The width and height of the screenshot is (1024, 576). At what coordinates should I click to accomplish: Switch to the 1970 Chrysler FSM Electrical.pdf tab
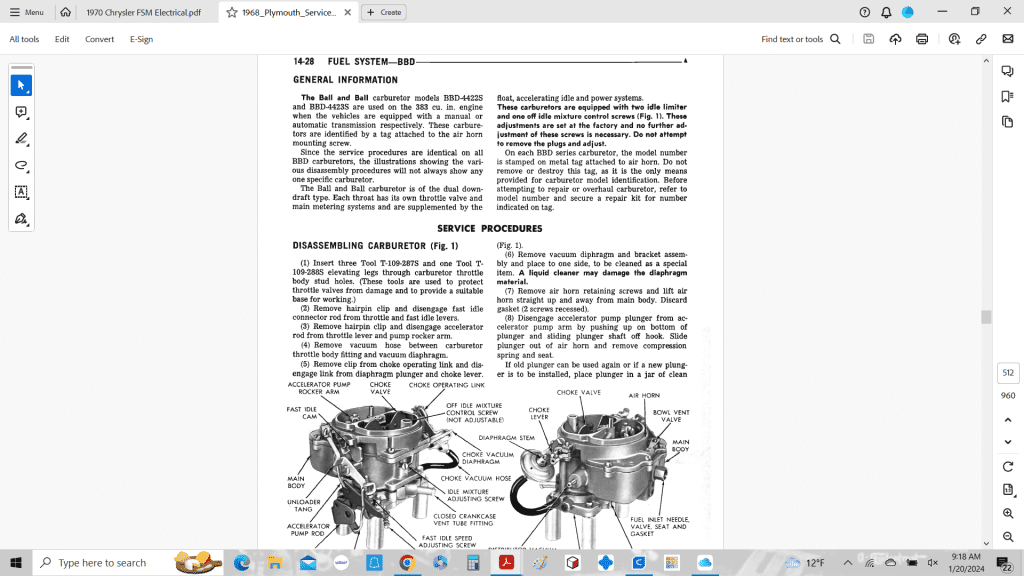point(143,12)
